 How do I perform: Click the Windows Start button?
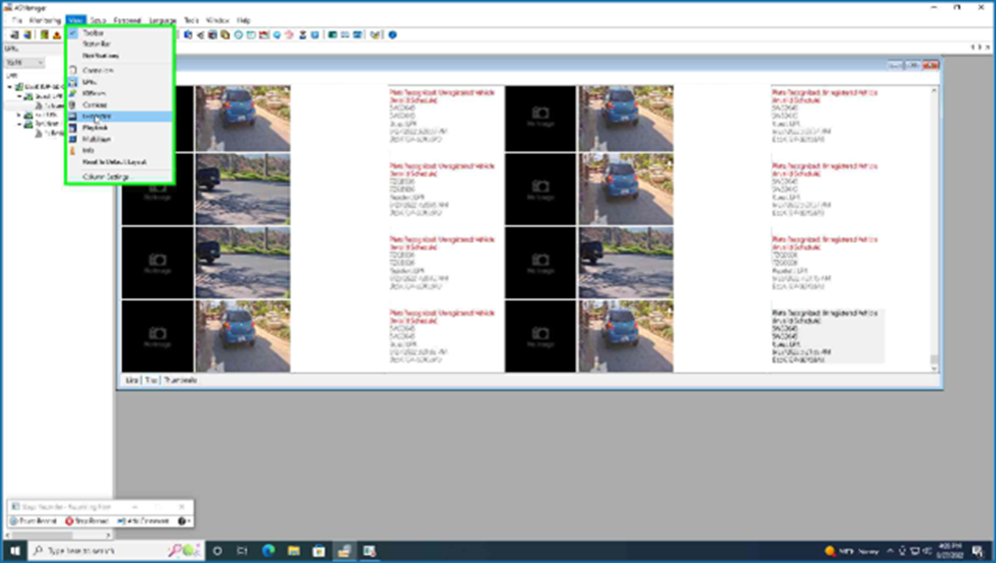pos(13,551)
